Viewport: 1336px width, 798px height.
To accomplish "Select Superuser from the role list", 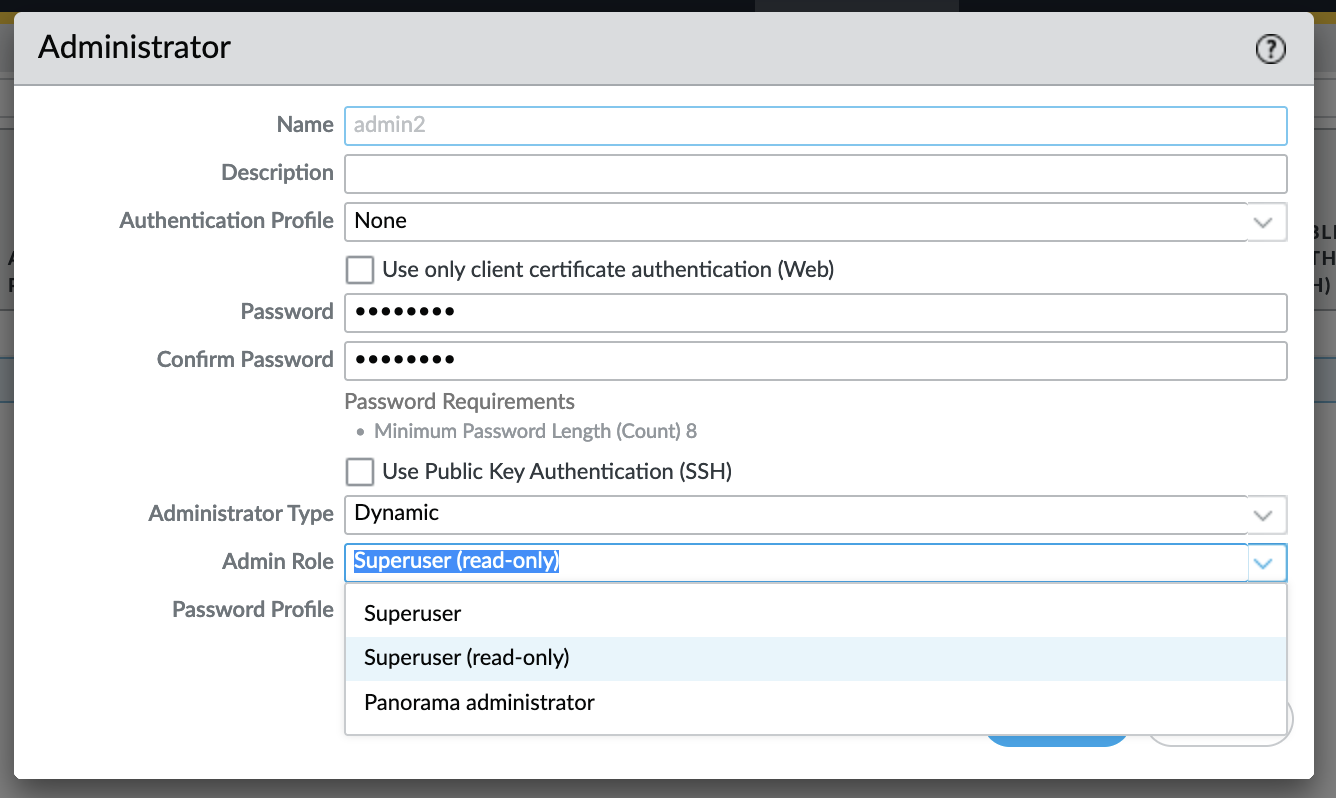I will pyautogui.click(x=815, y=614).
